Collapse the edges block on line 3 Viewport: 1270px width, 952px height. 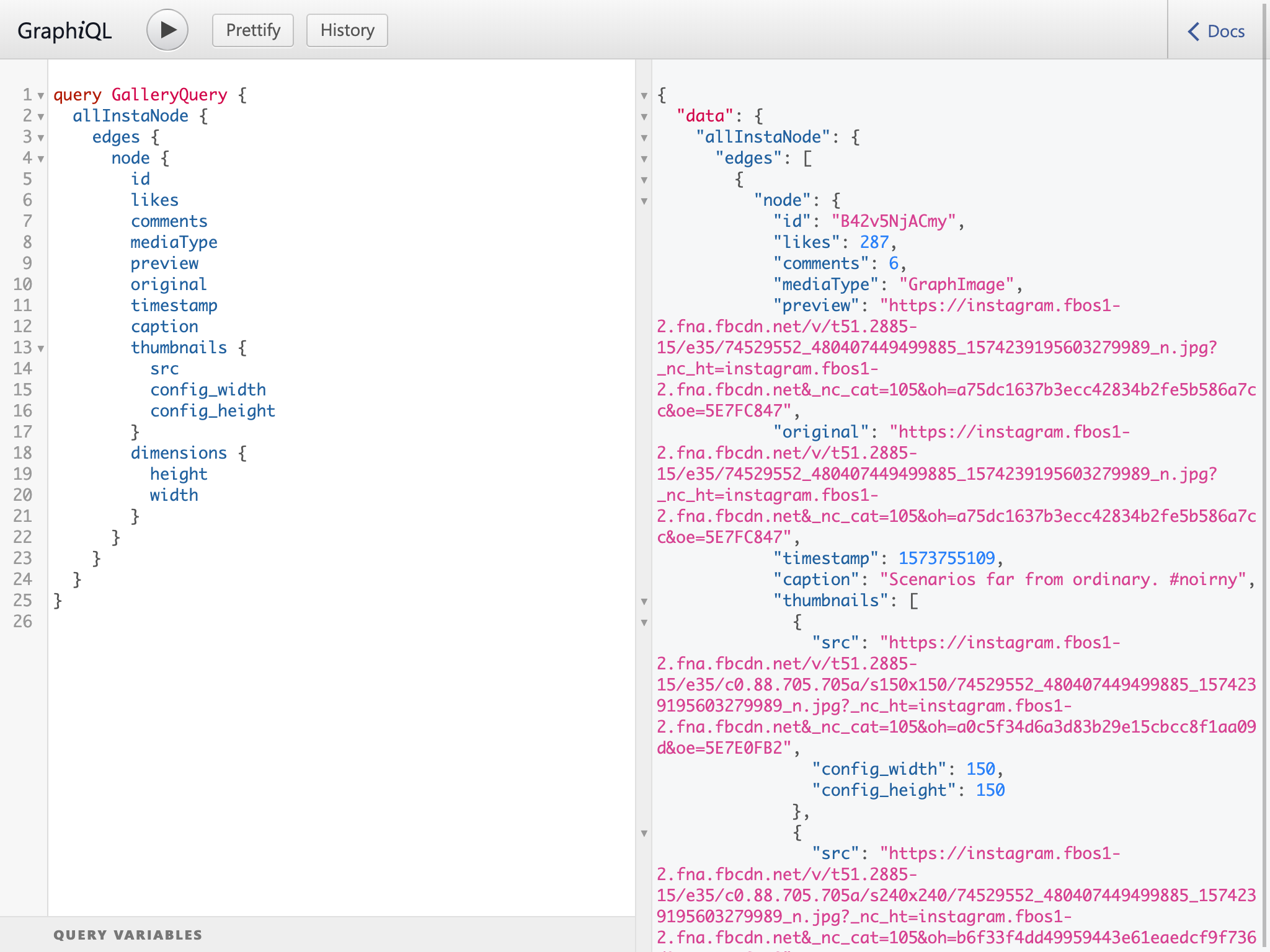tap(40, 137)
